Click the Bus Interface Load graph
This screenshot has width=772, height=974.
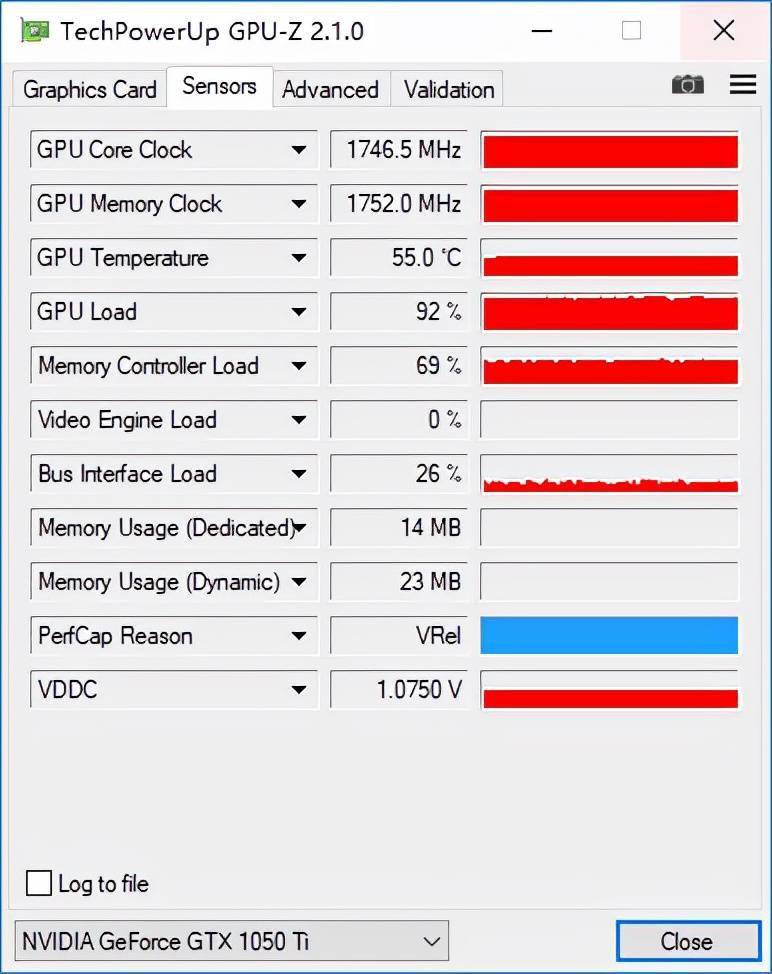pos(609,473)
